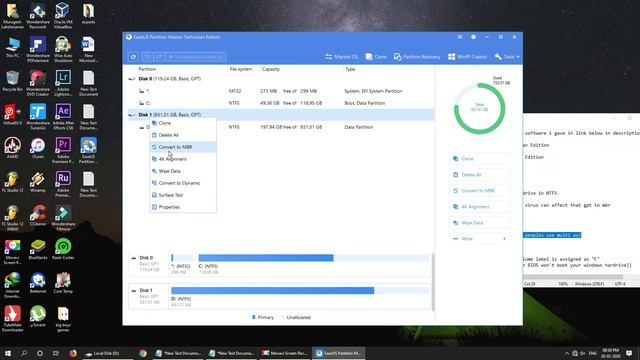Expand the Tools dropdown in toolbar
This screenshot has width=640, height=360.
pyautogui.click(x=507, y=57)
